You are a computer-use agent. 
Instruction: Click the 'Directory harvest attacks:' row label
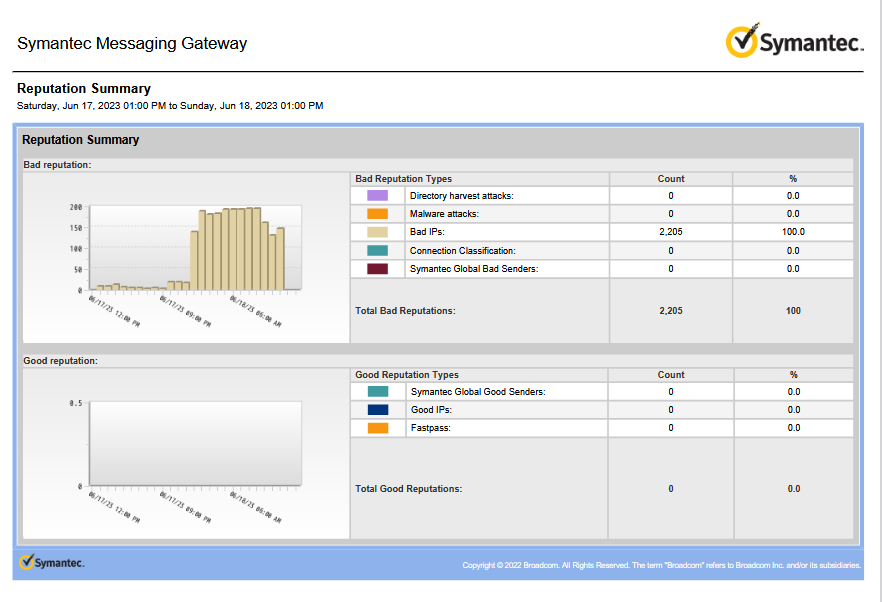[462, 196]
